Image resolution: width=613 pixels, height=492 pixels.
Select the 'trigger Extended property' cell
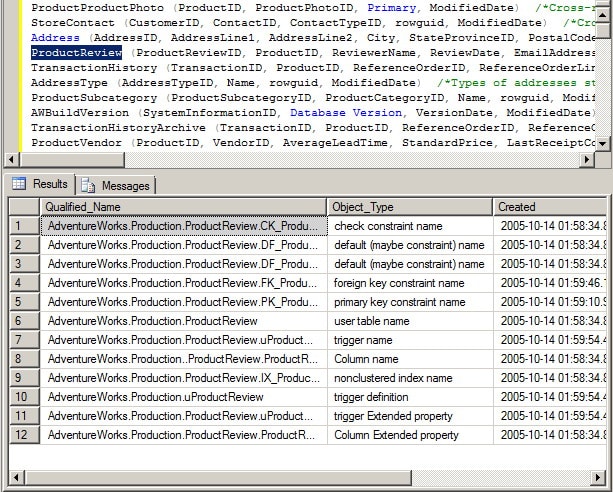coord(410,416)
